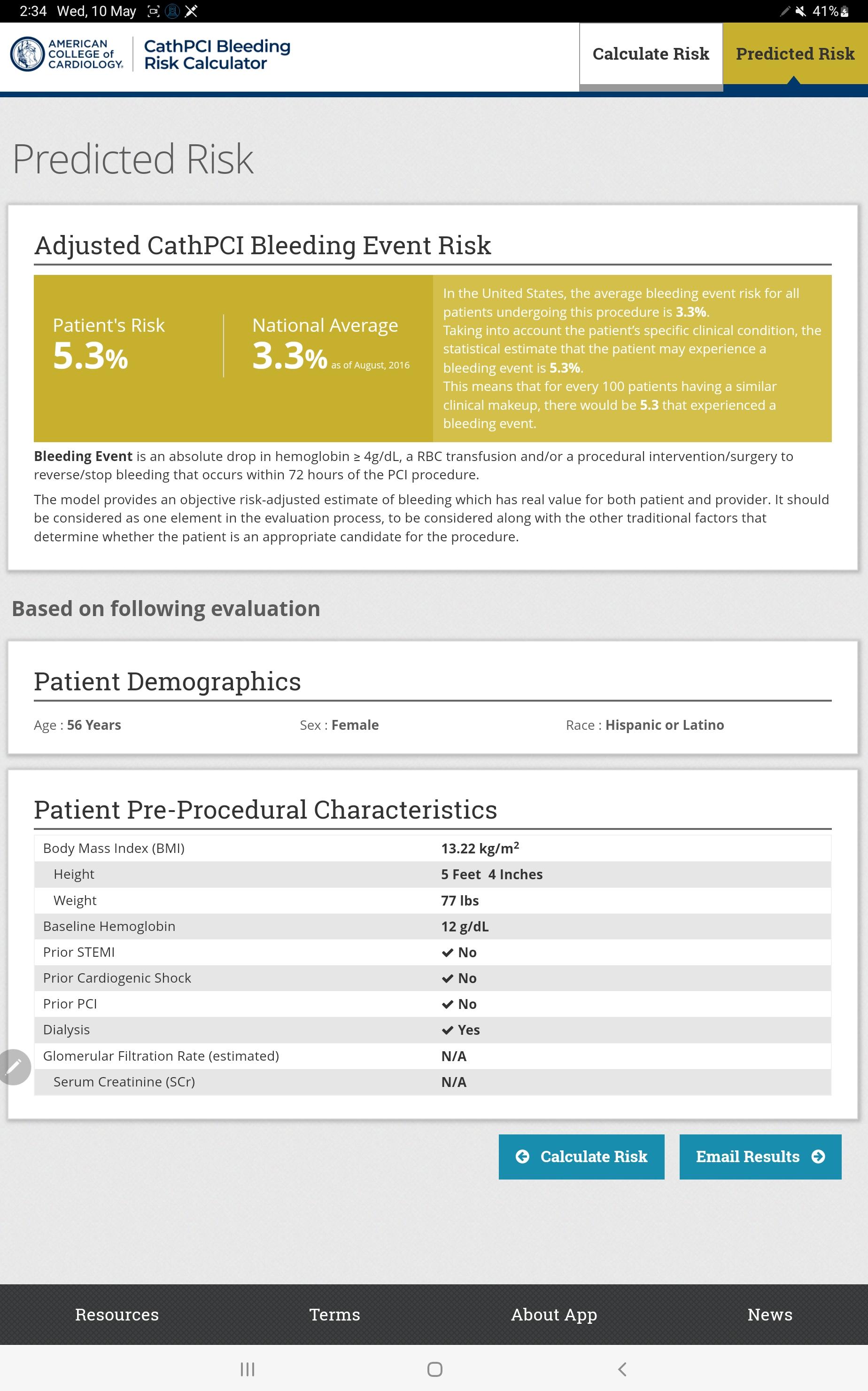Tap the Email Results button
868x1391 pixels.
[x=760, y=1157]
